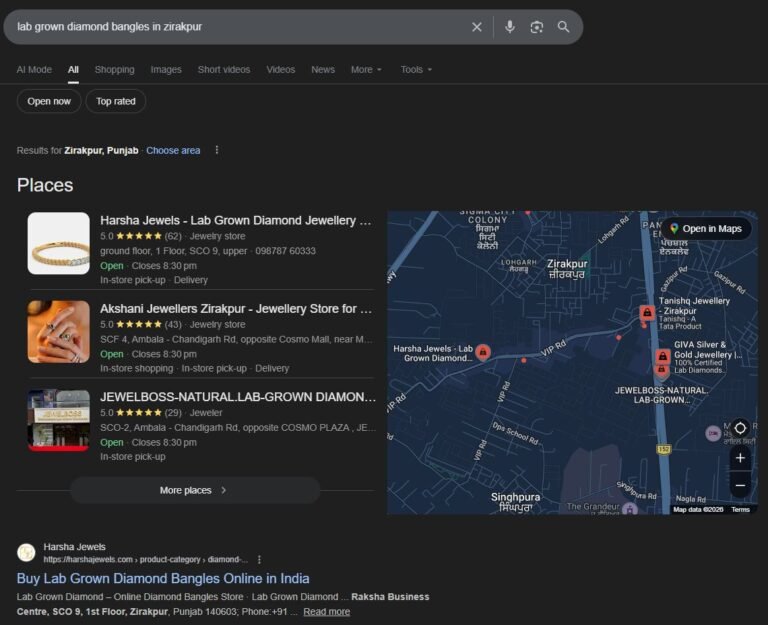Open the three-dot menu beside Choose area
Image resolution: width=768 pixels, height=625 pixels.
click(217, 150)
